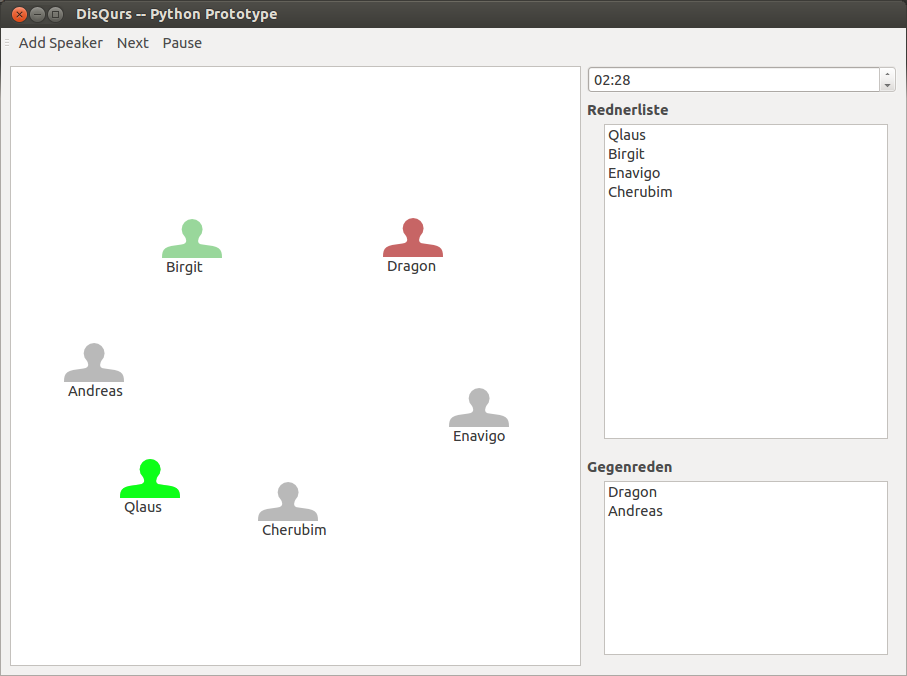Pause the speaking timer
This screenshot has width=907, height=676.
coord(182,43)
